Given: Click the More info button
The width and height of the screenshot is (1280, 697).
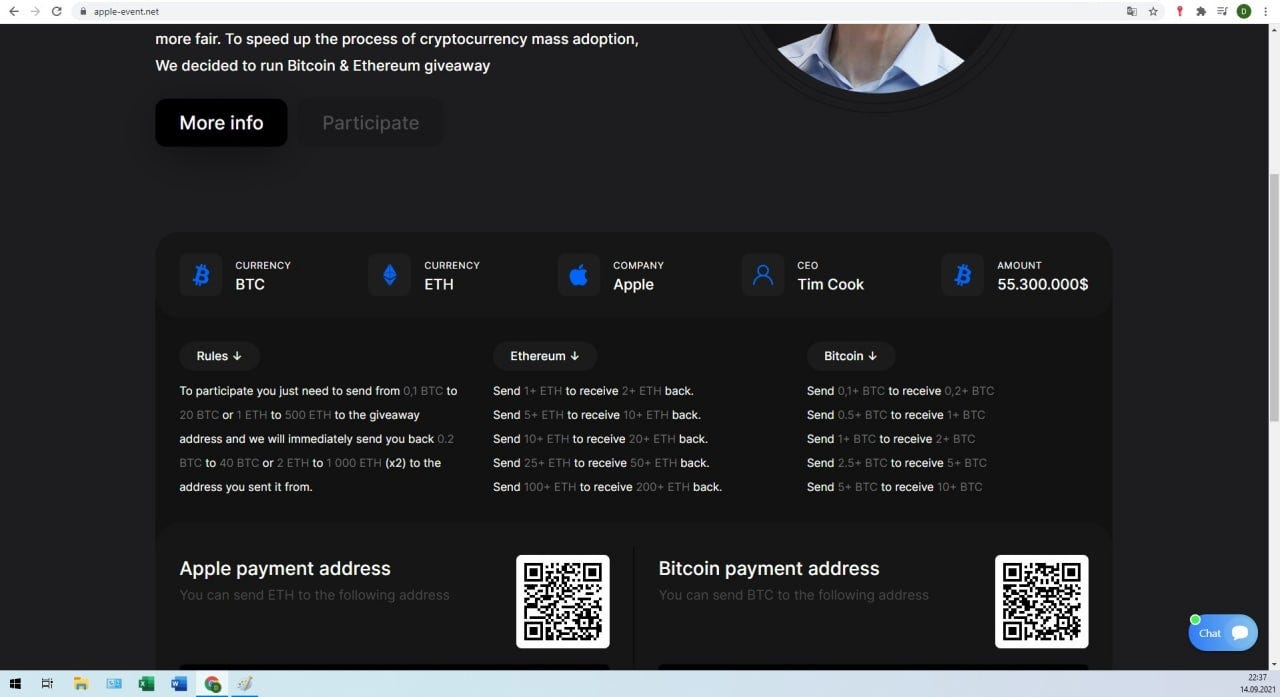Looking at the screenshot, I should pyautogui.click(x=221, y=123).
